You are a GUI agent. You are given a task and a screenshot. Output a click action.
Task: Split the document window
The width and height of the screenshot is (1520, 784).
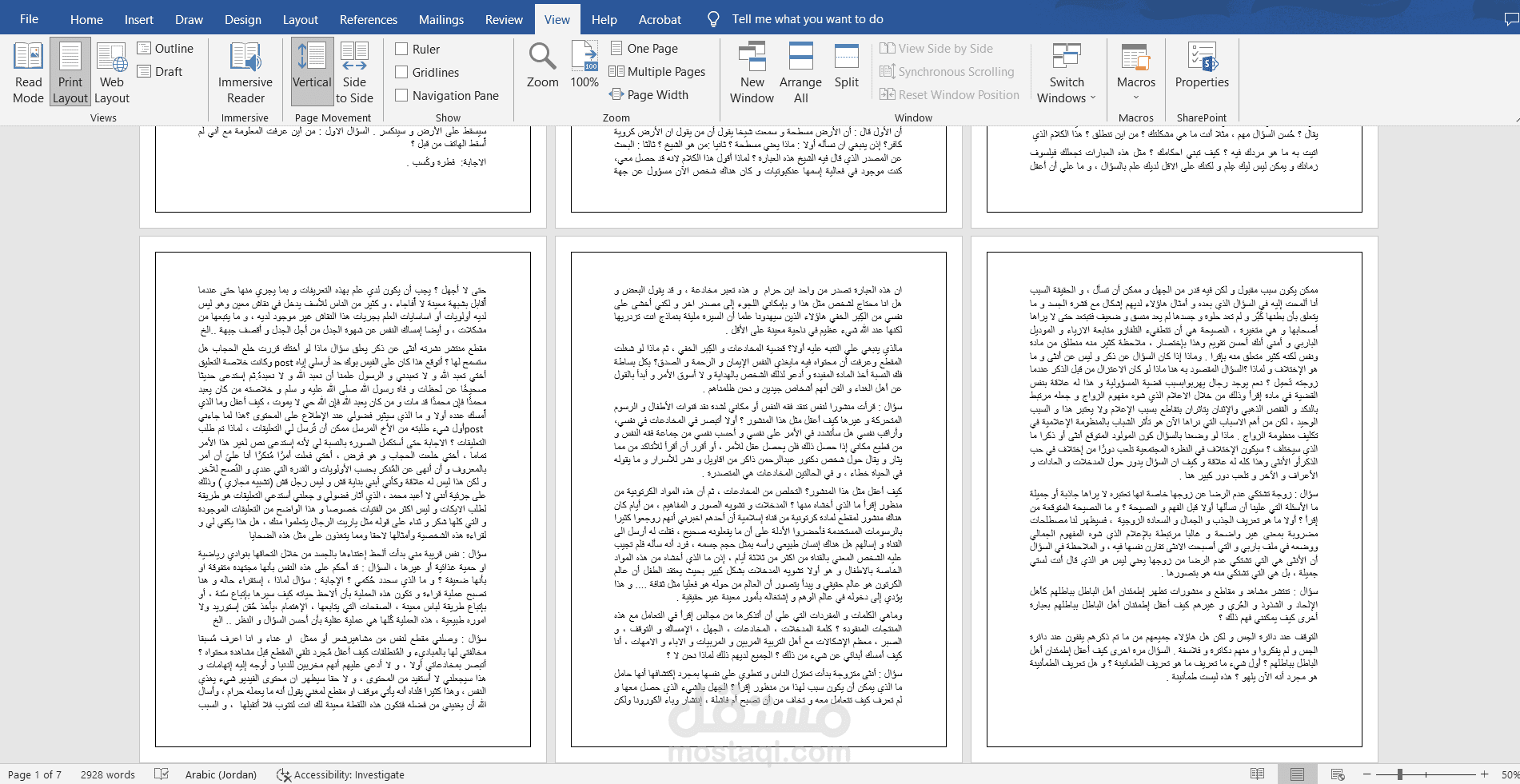click(847, 66)
